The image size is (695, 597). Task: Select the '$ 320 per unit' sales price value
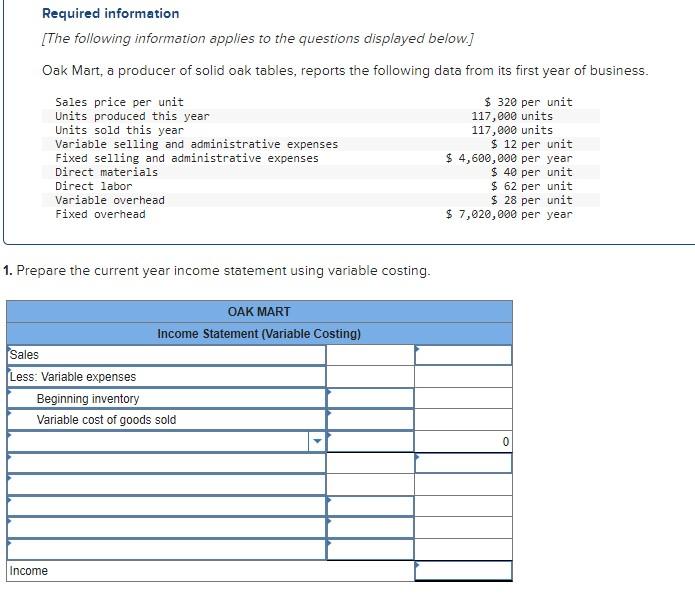click(x=528, y=102)
